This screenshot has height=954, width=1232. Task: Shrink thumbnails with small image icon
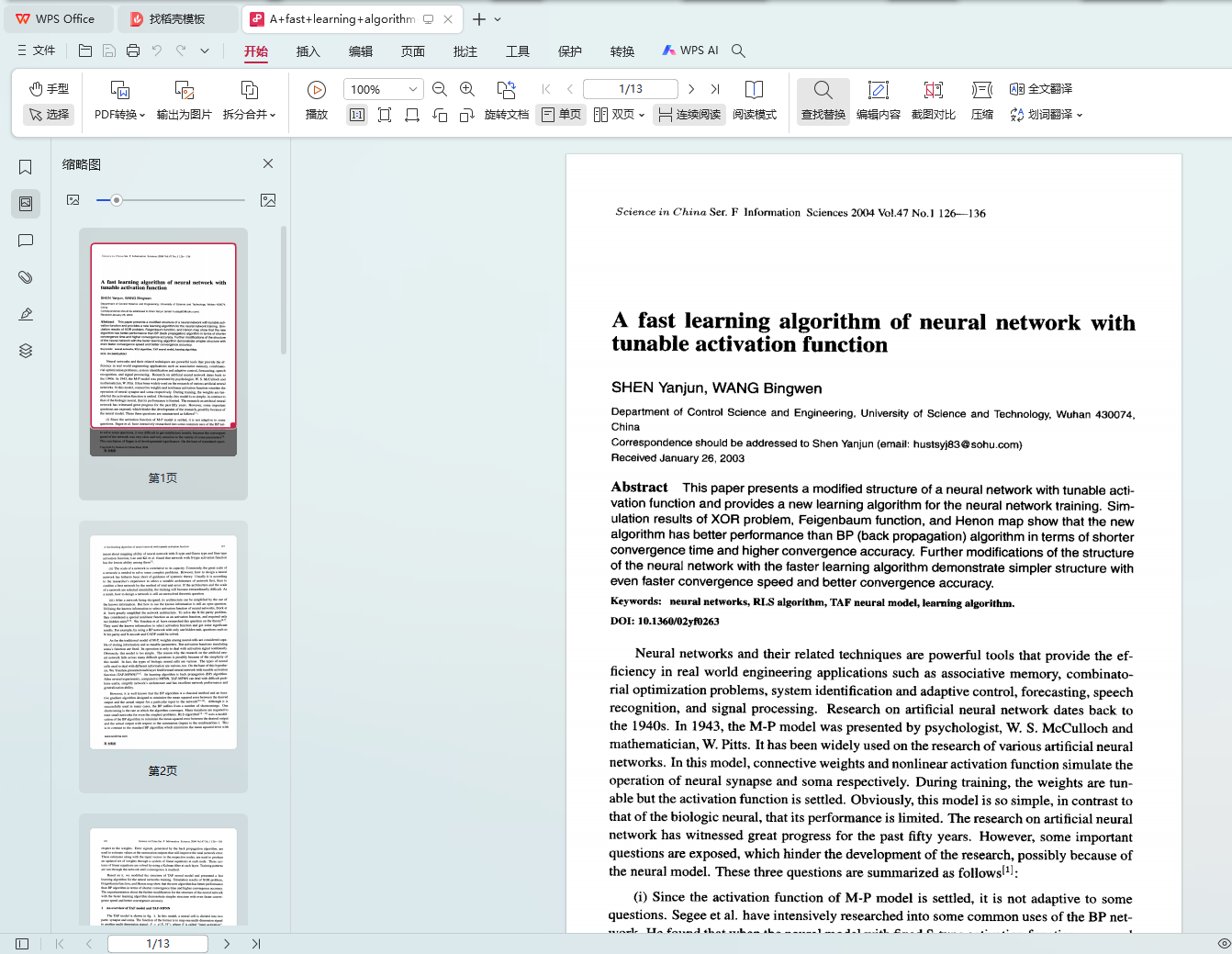point(73,200)
